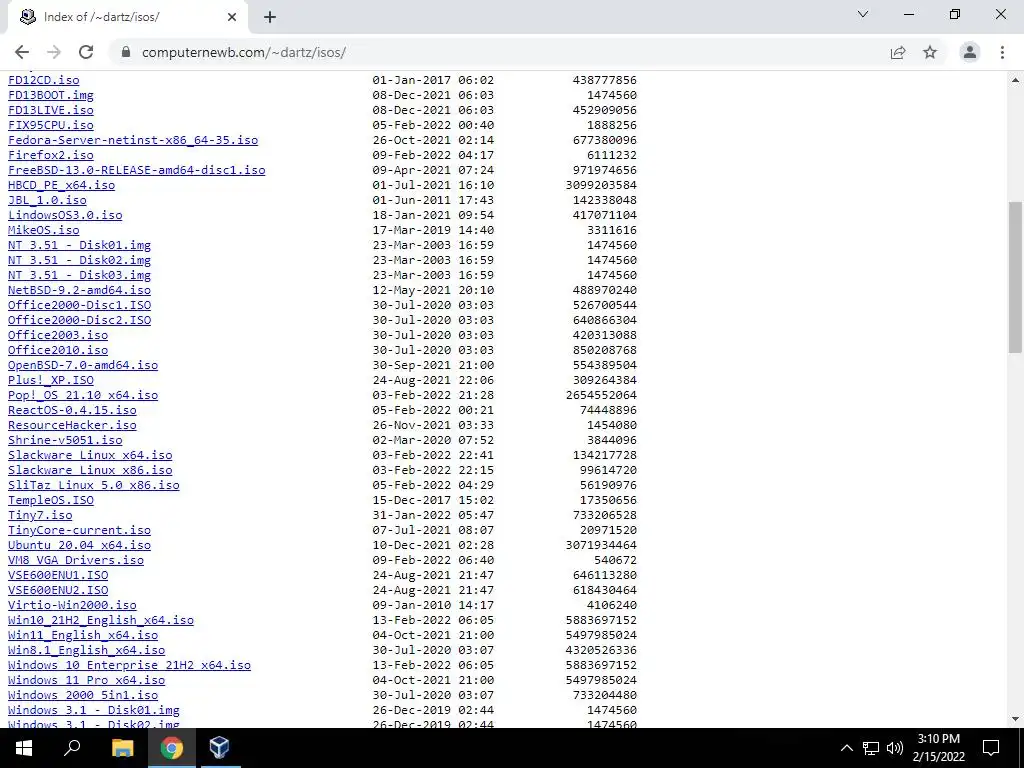Open TinyCore-current.iso link
Viewport: 1024px width, 768px height.
[x=80, y=530]
